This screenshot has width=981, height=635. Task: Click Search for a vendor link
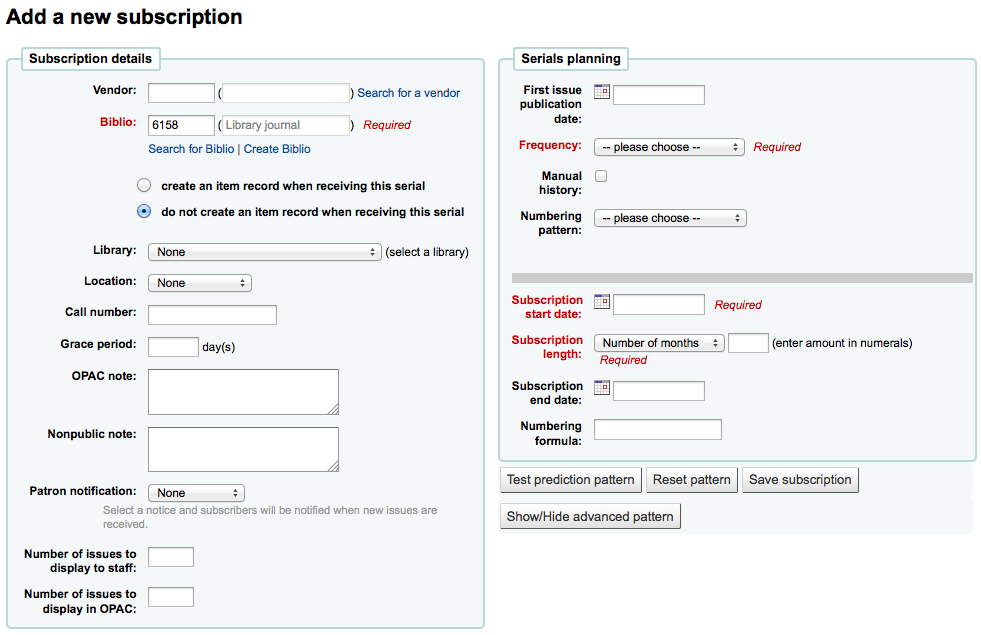409,93
